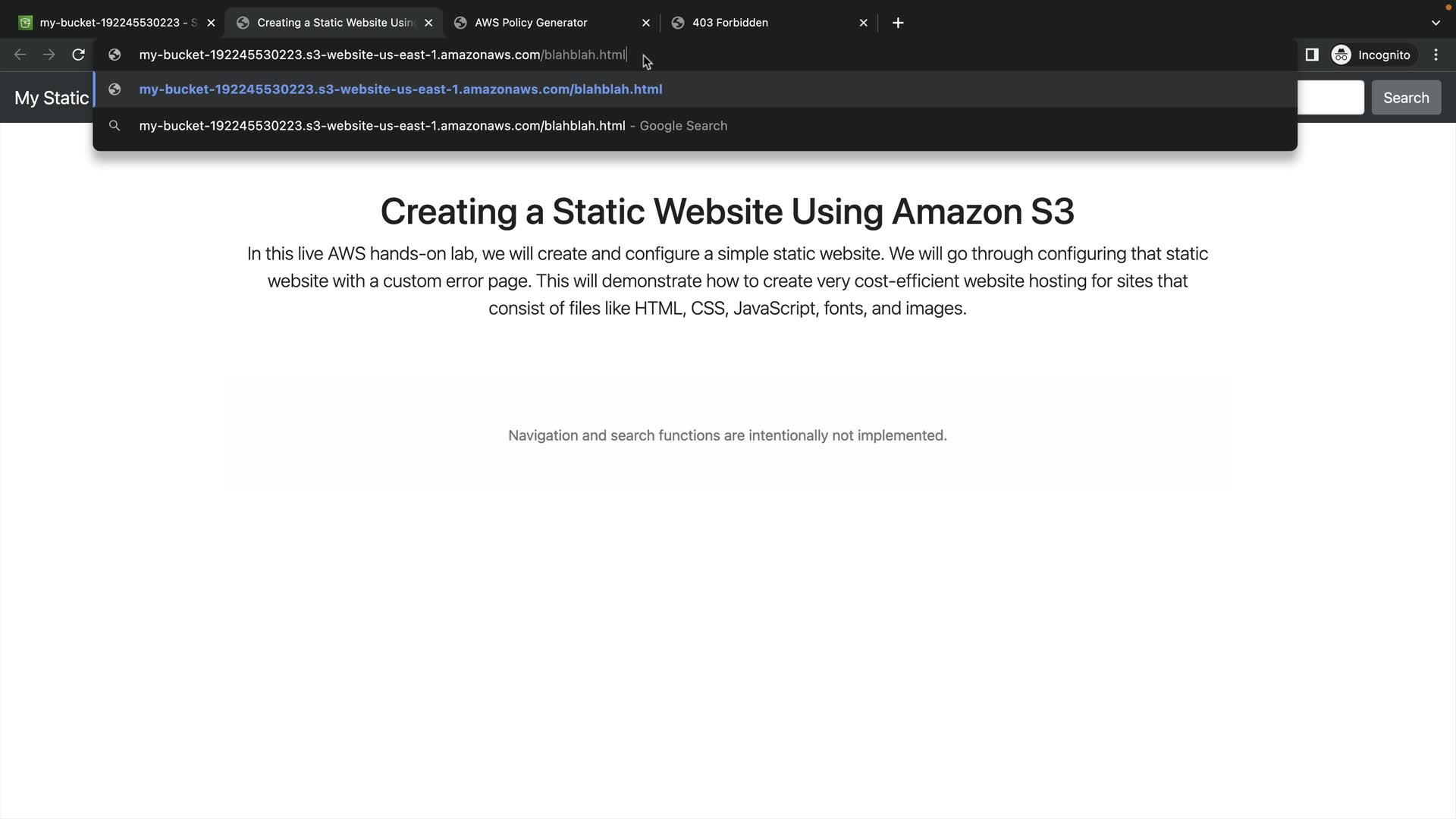Close the AWS Policy Generator tab
The image size is (1456, 819).
pyautogui.click(x=646, y=23)
